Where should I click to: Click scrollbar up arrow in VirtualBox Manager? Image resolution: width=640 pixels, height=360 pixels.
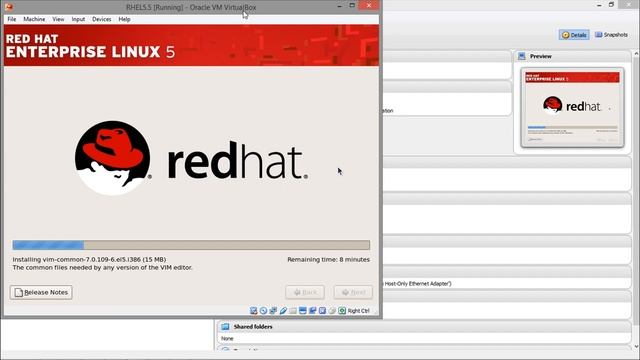coord(636,53)
